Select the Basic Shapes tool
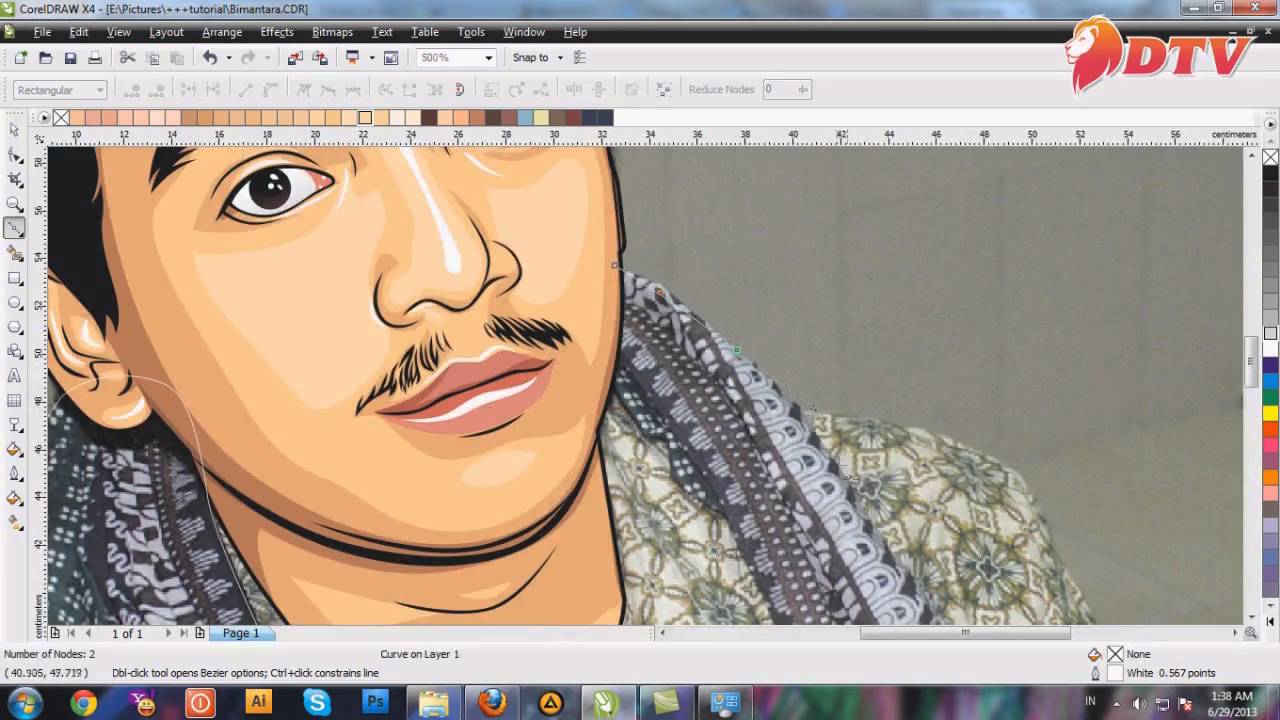This screenshot has width=1280, height=720. tap(14, 351)
